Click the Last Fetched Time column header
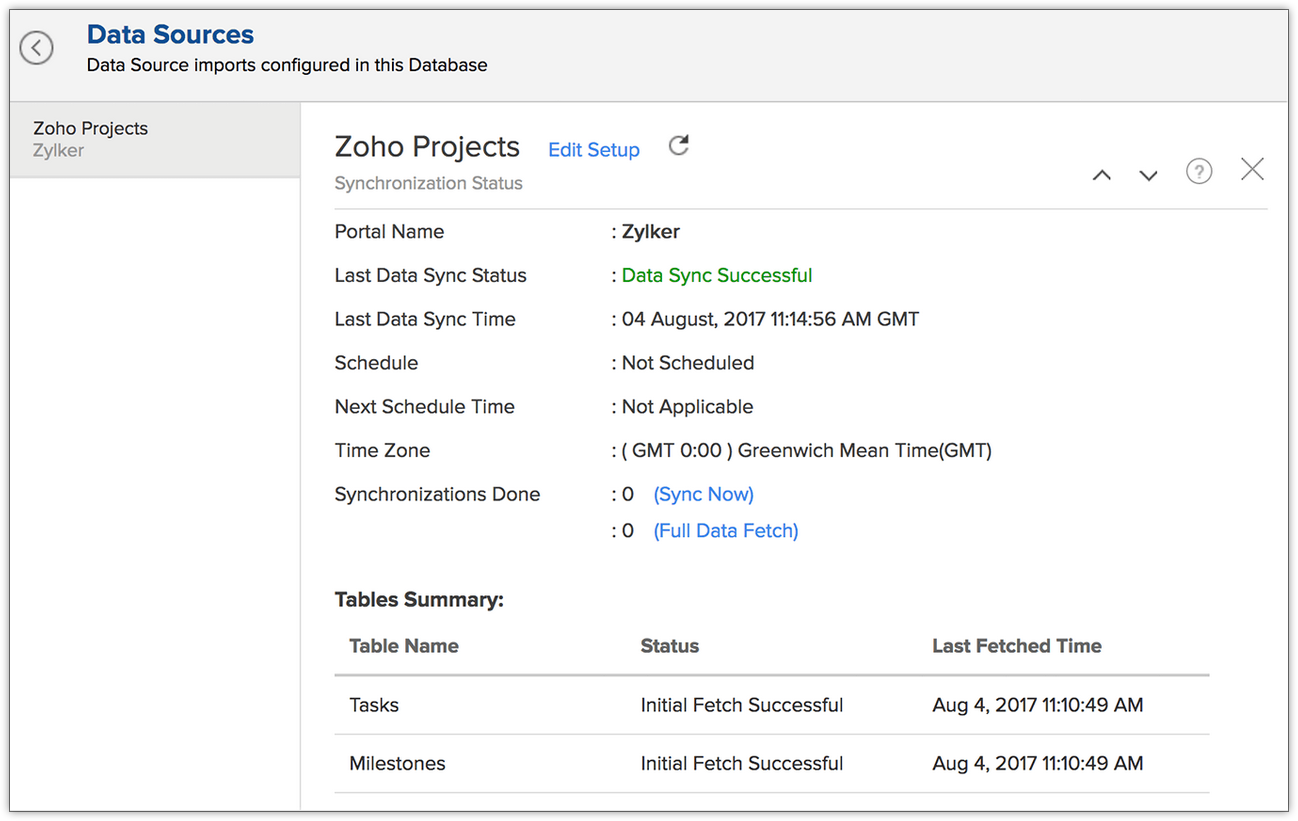This screenshot has height=821, width=1298. click(x=1017, y=646)
